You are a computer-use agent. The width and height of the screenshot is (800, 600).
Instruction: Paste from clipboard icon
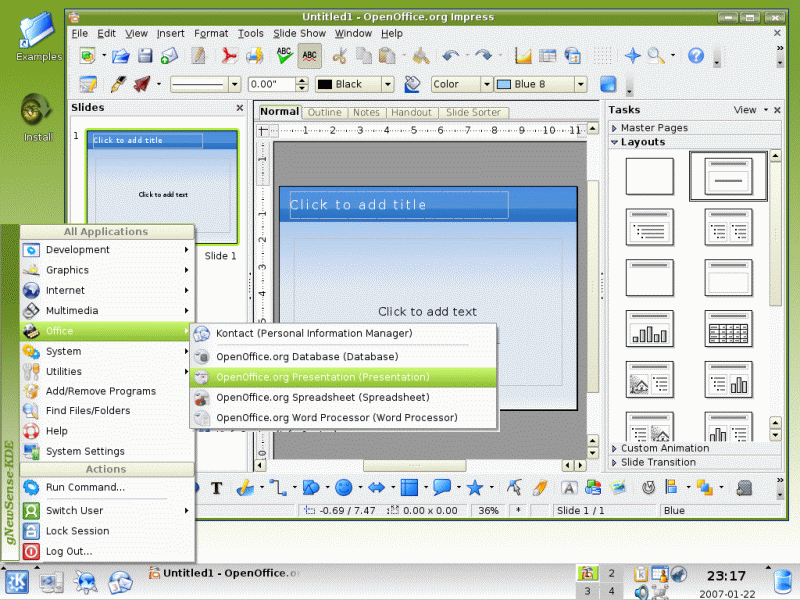click(387, 56)
